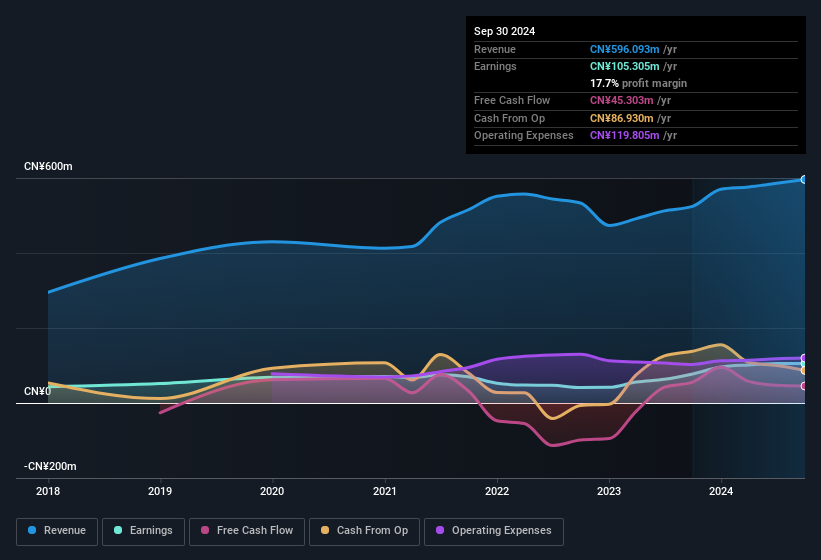Viewport: 821px width, 560px height.
Task: Click the teal Earnings legend dot
Action: tap(119, 530)
